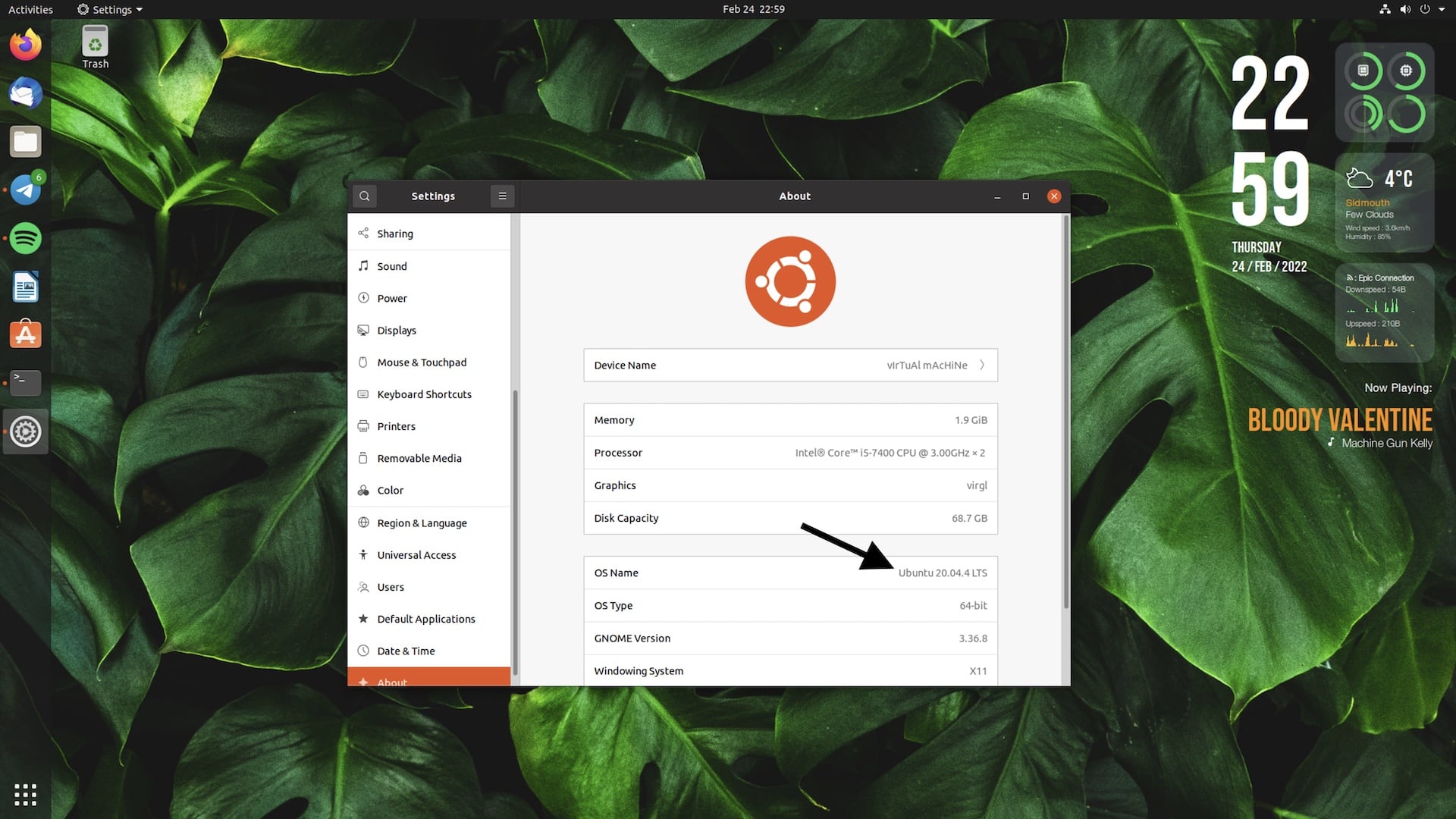Open the Files app from the dock
1456x819 pixels.
(x=25, y=141)
